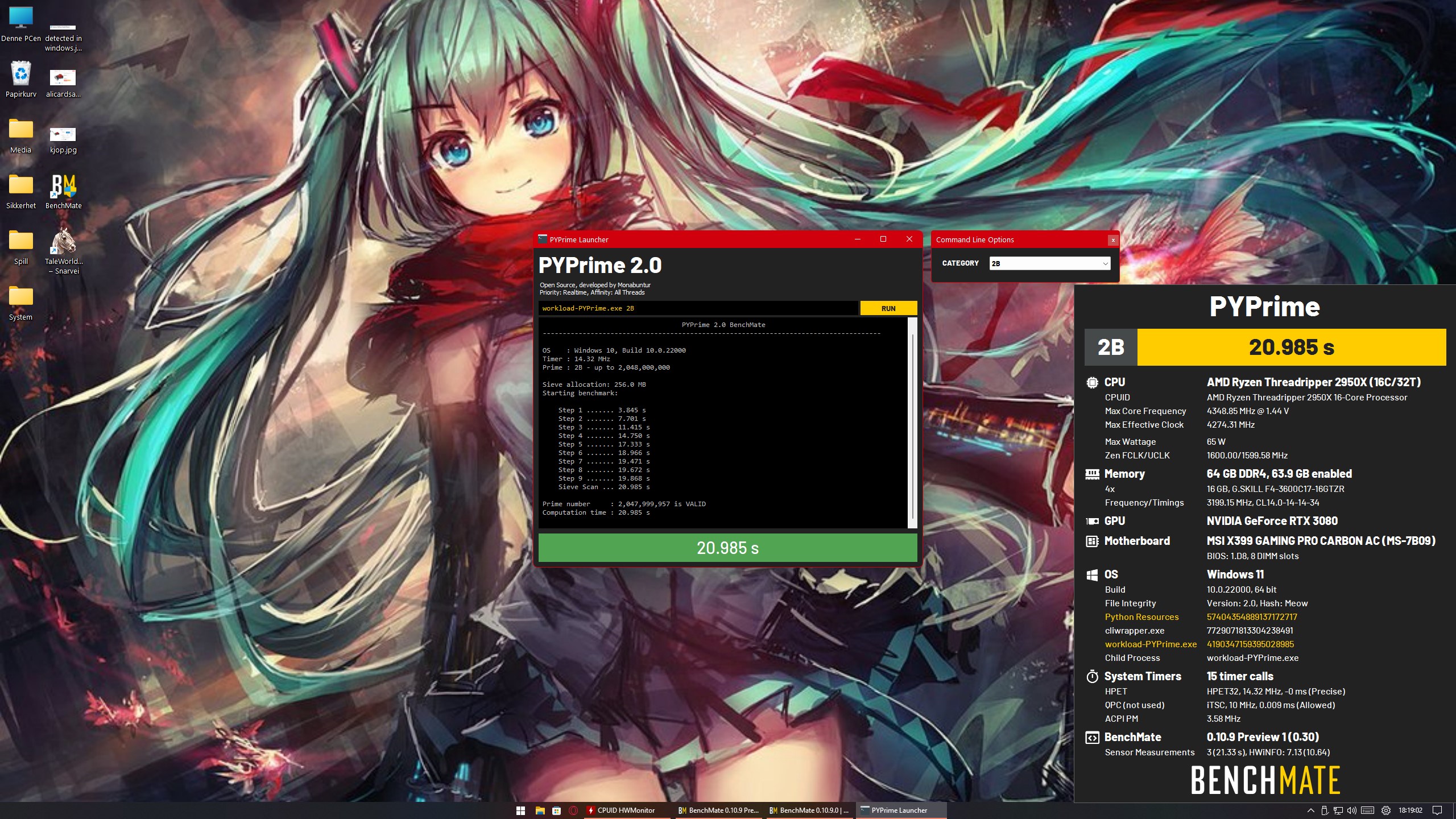Click the 2B category badge in result panel

1111,347
